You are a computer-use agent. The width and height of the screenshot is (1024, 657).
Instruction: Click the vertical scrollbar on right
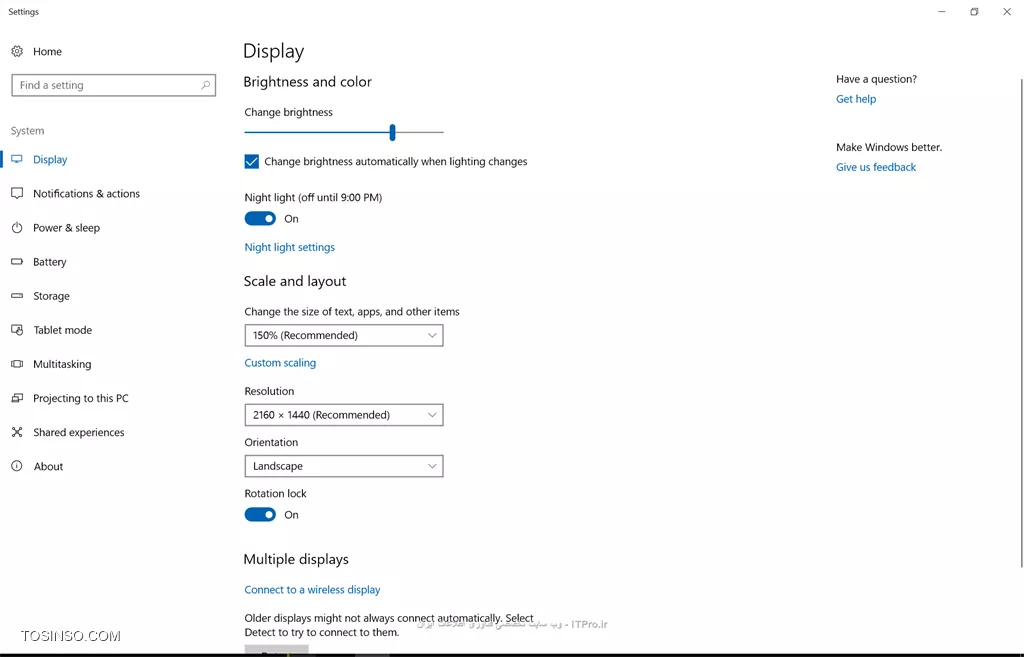click(1021, 323)
